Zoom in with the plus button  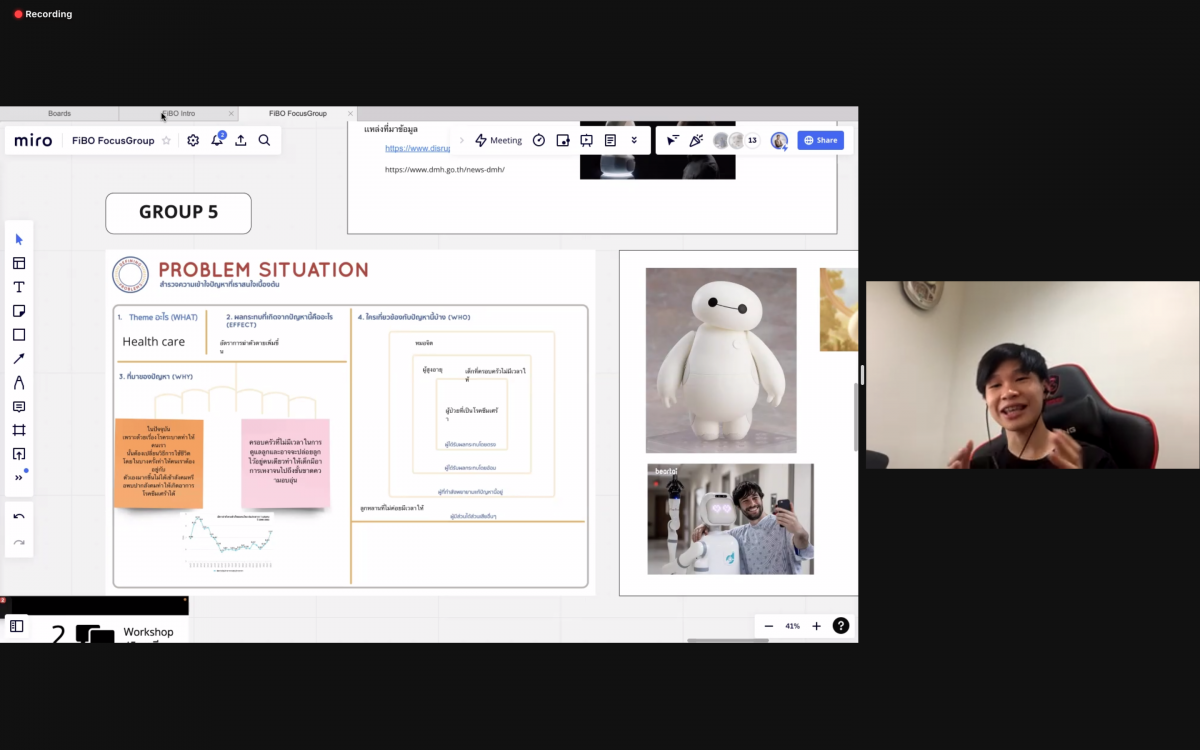pyautogui.click(x=816, y=626)
